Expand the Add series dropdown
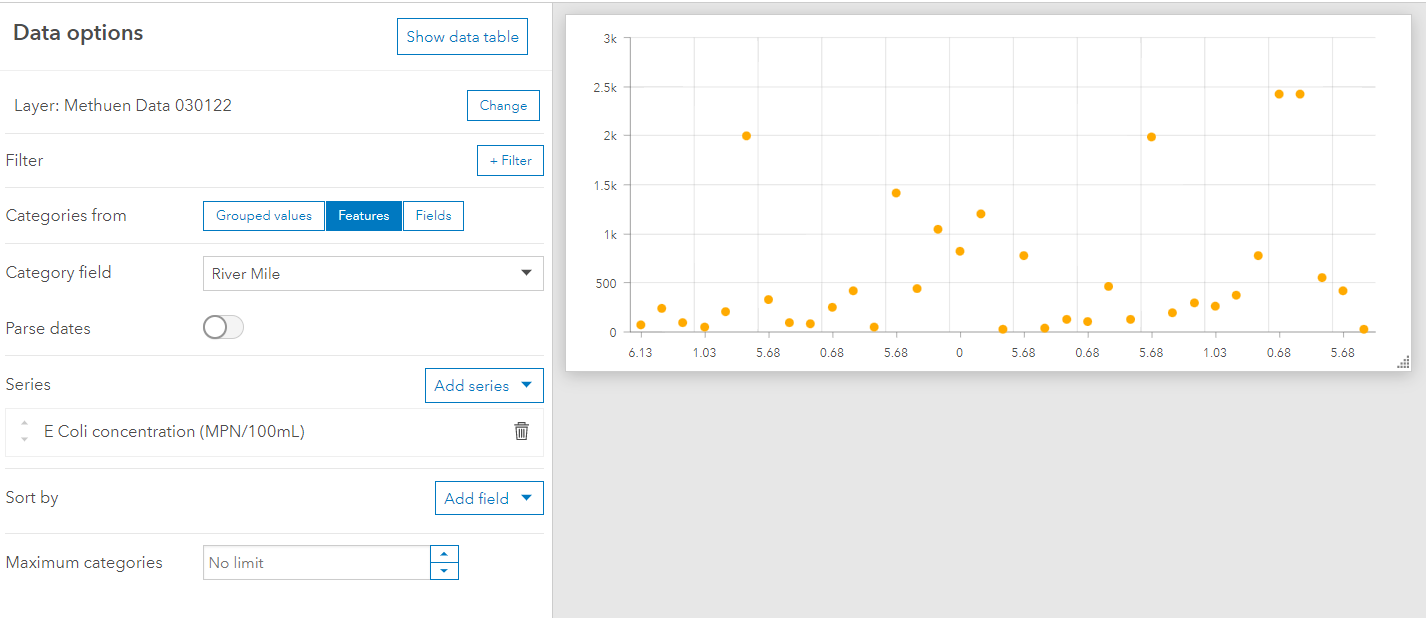Viewport: 1426px width, 618px height. 484,386
